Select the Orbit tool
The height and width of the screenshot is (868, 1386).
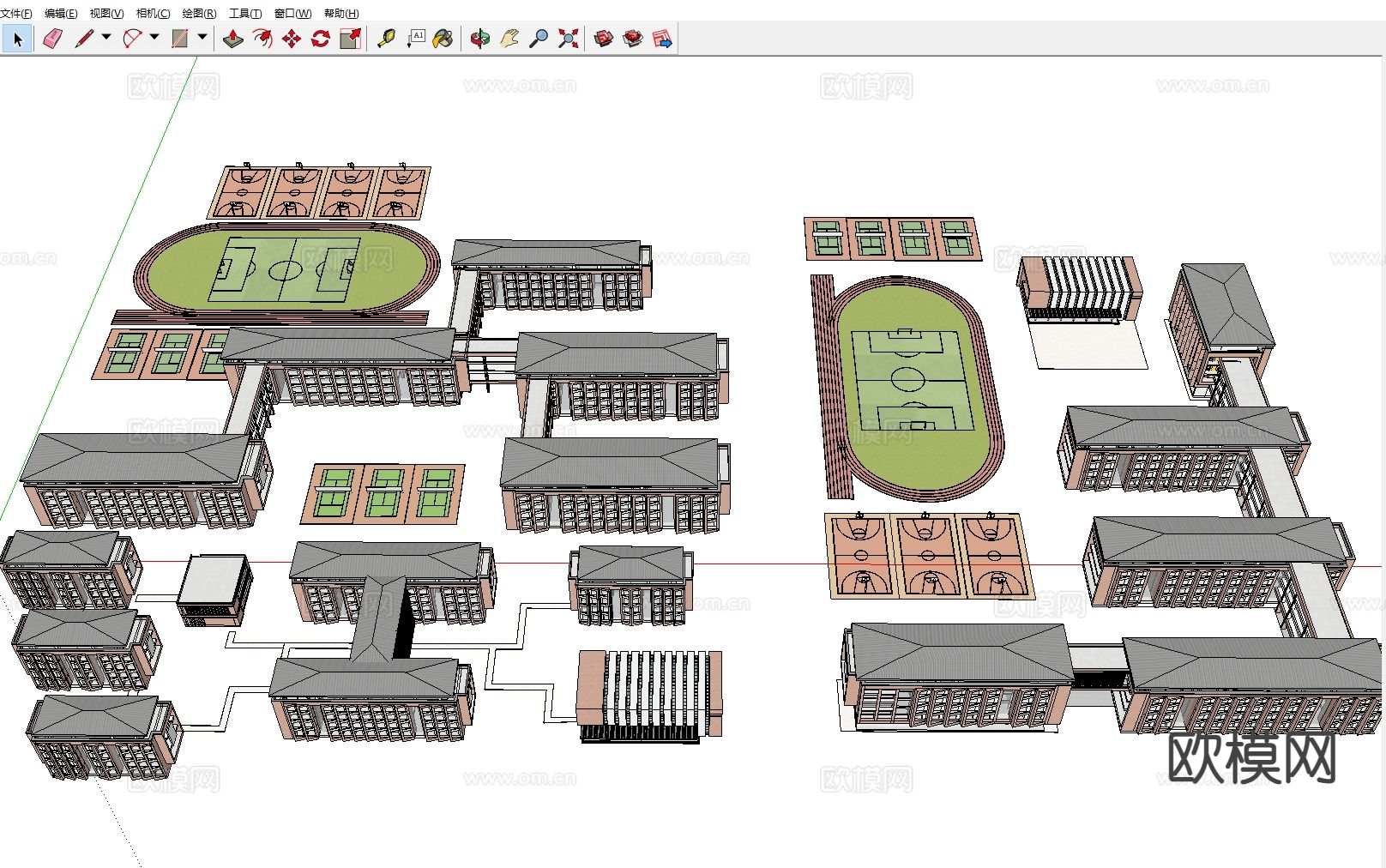click(480, 39)
